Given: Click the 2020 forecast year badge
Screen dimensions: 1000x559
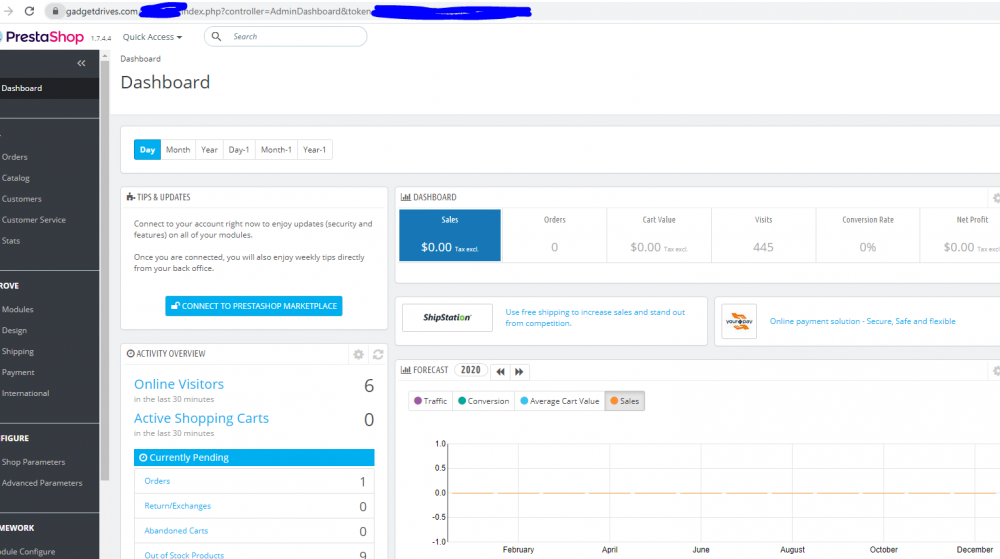Looking at the screenshot, I should pos(471,370).
